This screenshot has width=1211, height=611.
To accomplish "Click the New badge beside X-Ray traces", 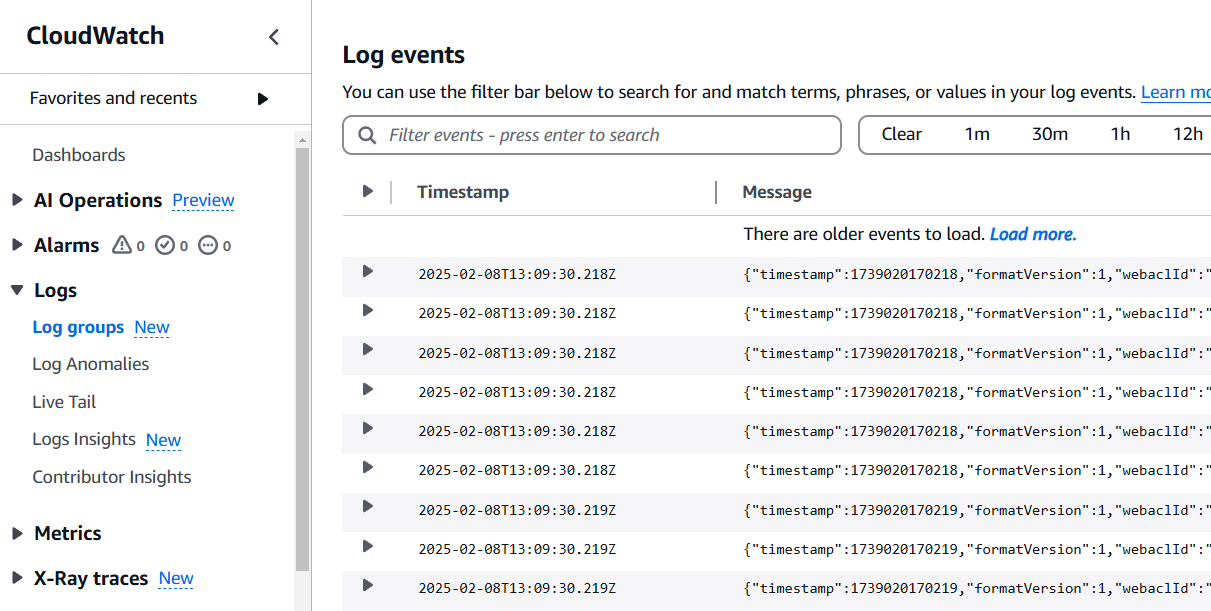I will tap(176, 578).
